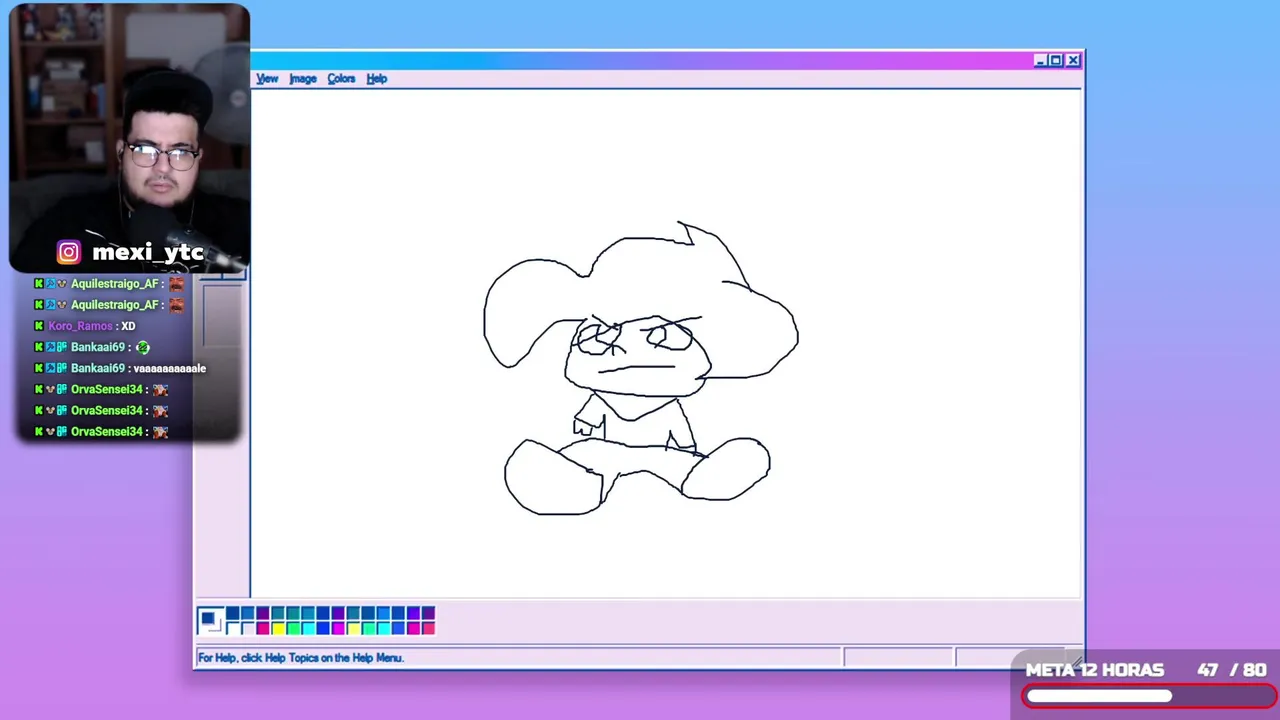Screen dimensions: 1280x720
Task: Click the current foreground/background color indicator box
Action: (210, 621)
